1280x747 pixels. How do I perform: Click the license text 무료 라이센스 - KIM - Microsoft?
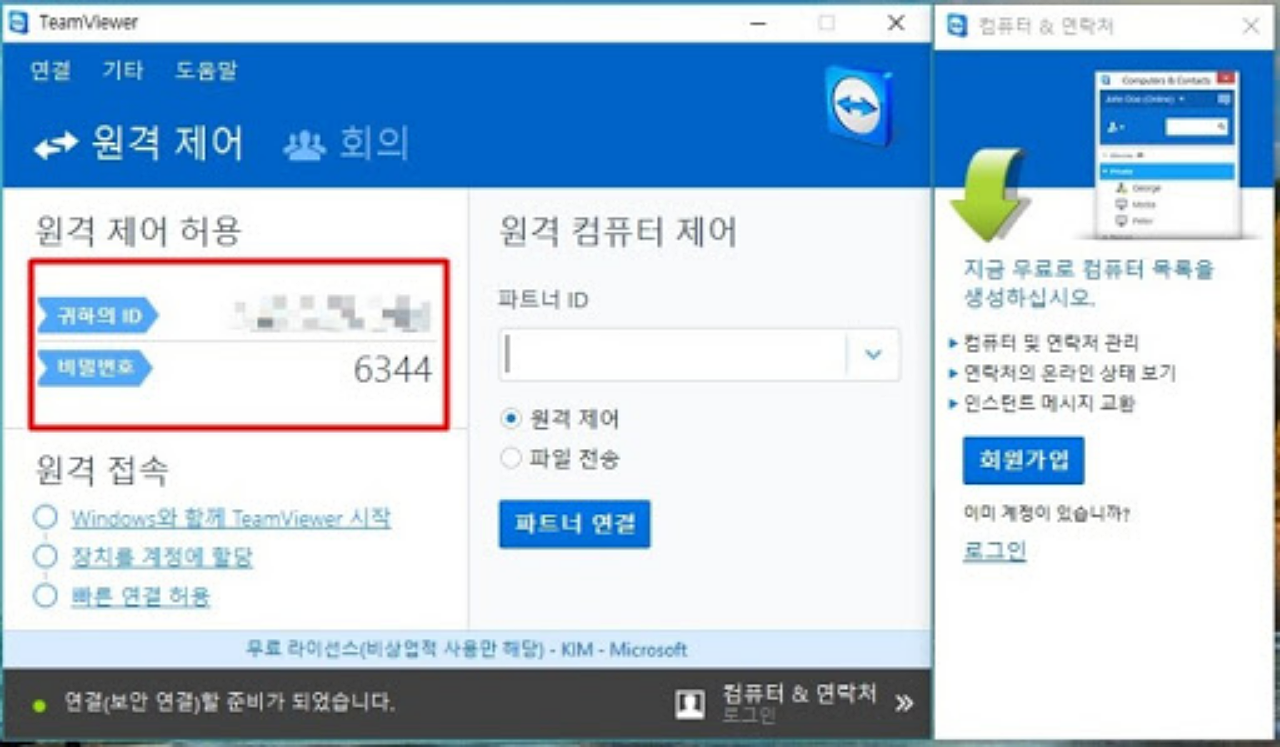466,650
